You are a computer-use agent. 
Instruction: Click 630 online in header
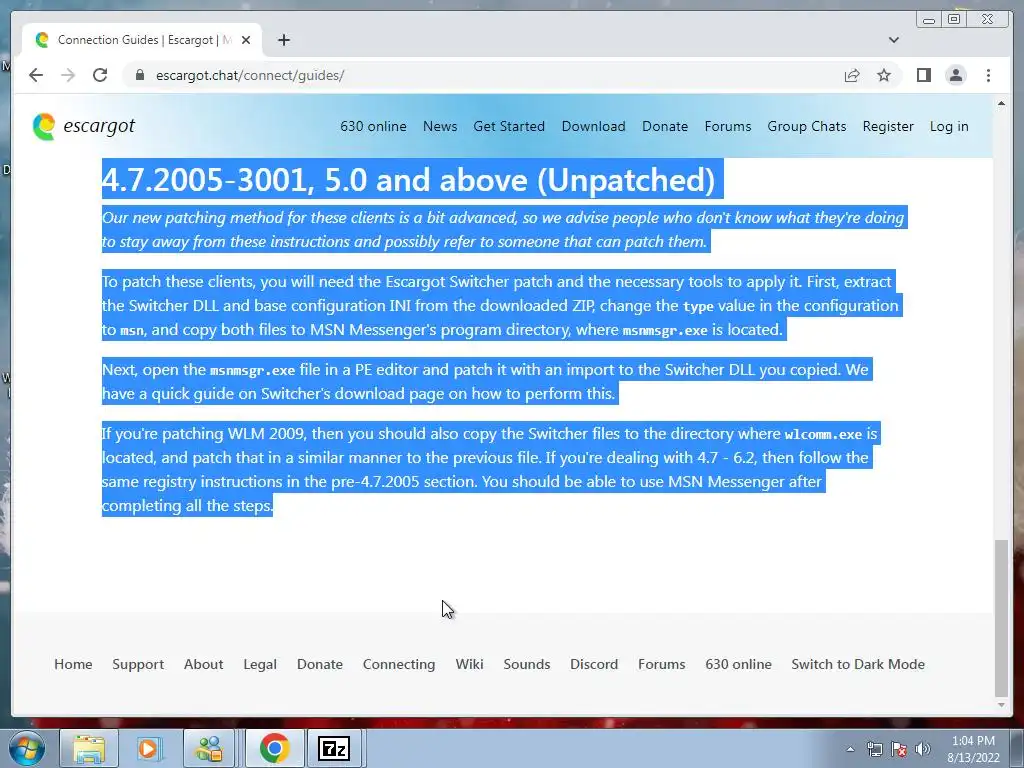(x=373, y=126)
